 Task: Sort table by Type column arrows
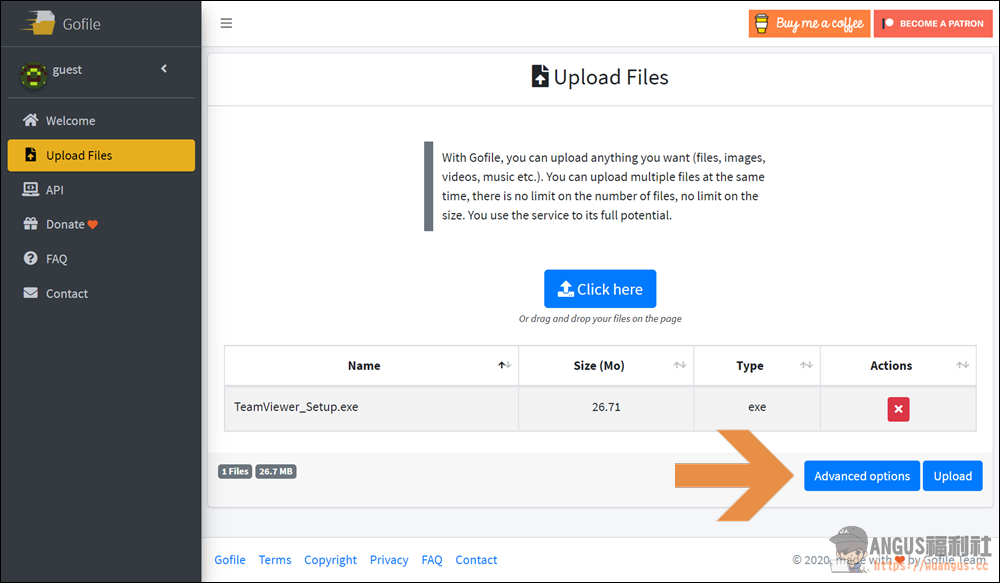(x=807, y=365)
